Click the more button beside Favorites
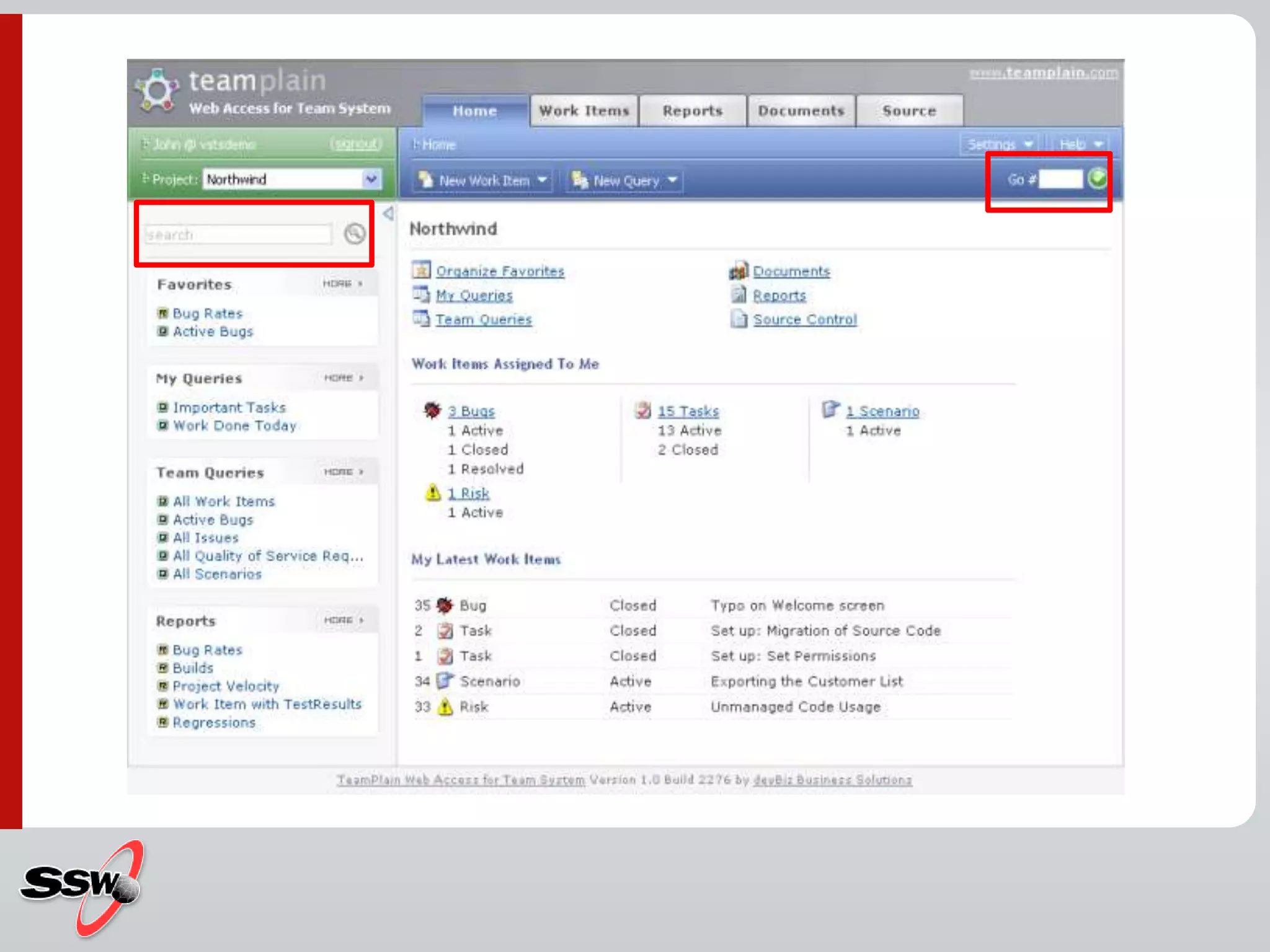1270x952 pixels. (x=342, y=284)
